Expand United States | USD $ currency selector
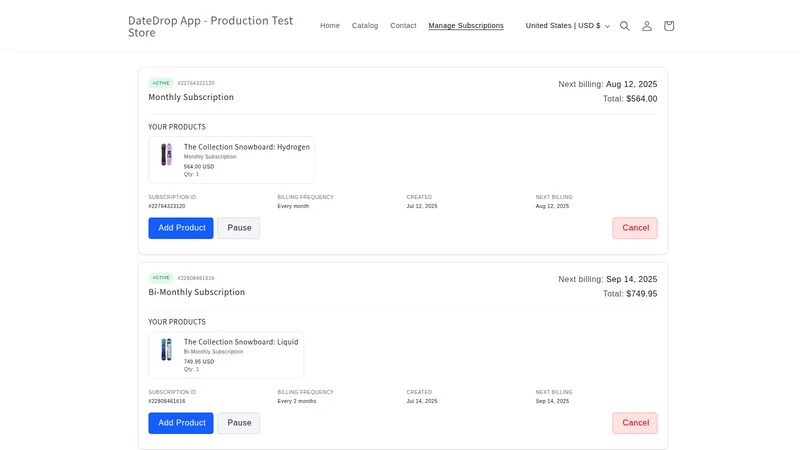Viewport: 800px width, 450px height. (567, 26)
